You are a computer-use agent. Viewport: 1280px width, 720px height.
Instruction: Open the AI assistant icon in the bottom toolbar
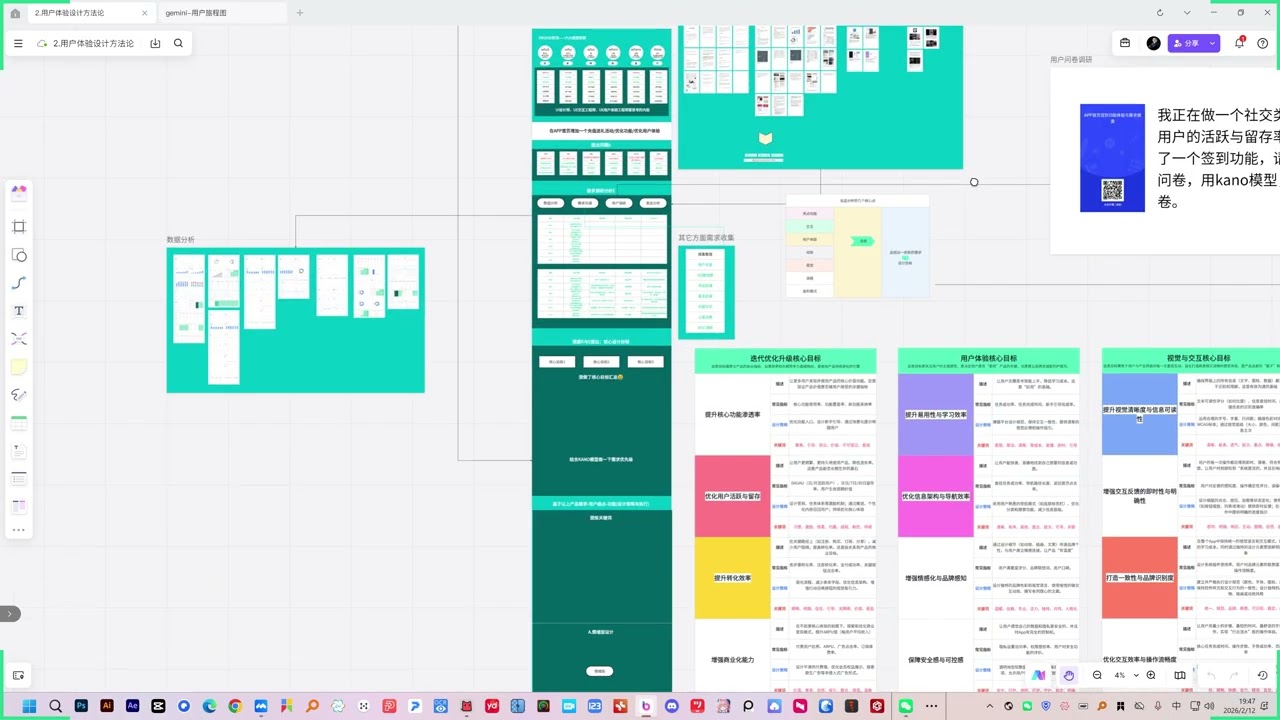(x=1039, y=675)
